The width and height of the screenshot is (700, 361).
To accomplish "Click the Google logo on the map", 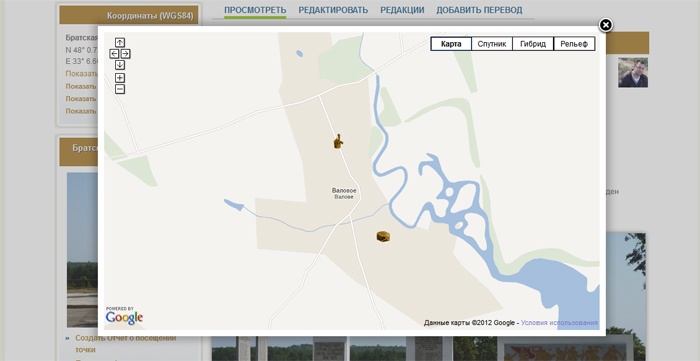I will point(124,315).
